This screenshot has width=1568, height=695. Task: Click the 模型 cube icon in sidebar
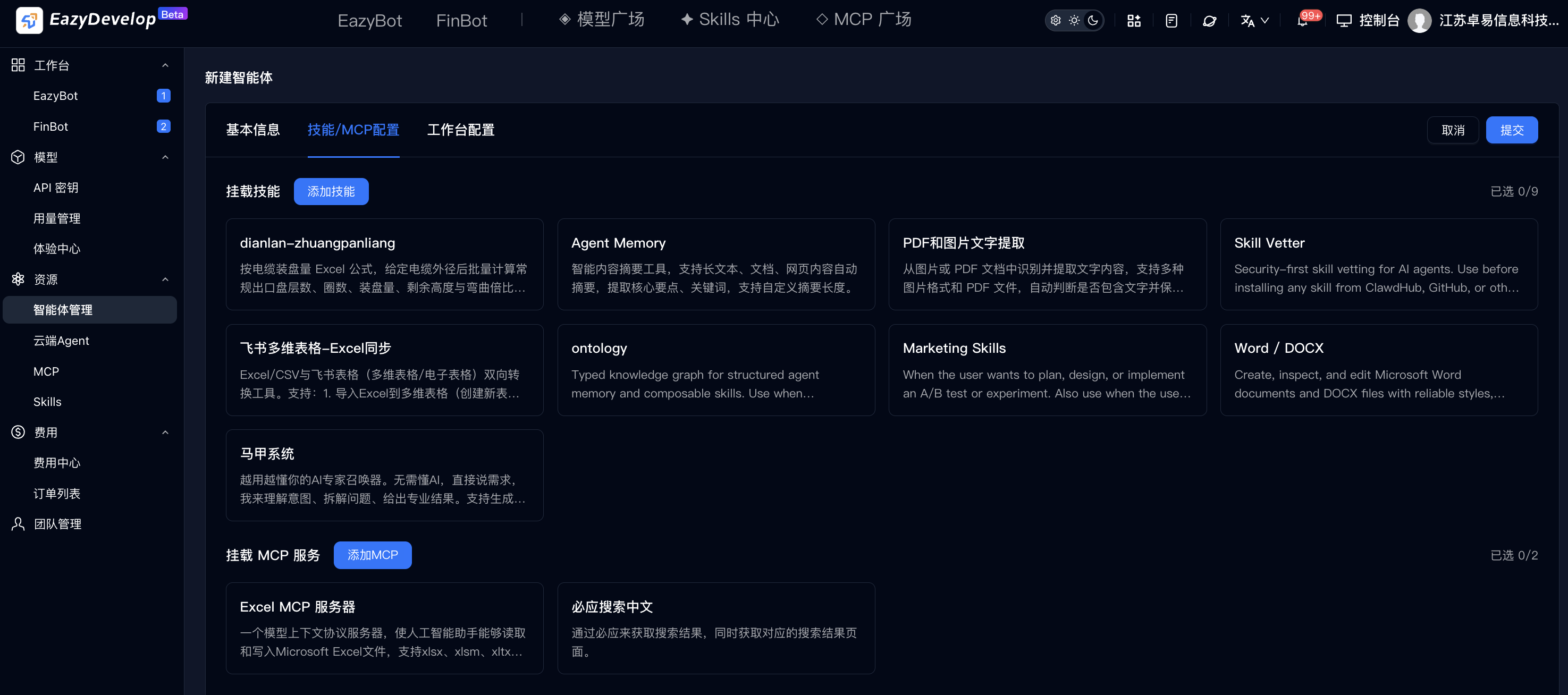click(18, 157)
